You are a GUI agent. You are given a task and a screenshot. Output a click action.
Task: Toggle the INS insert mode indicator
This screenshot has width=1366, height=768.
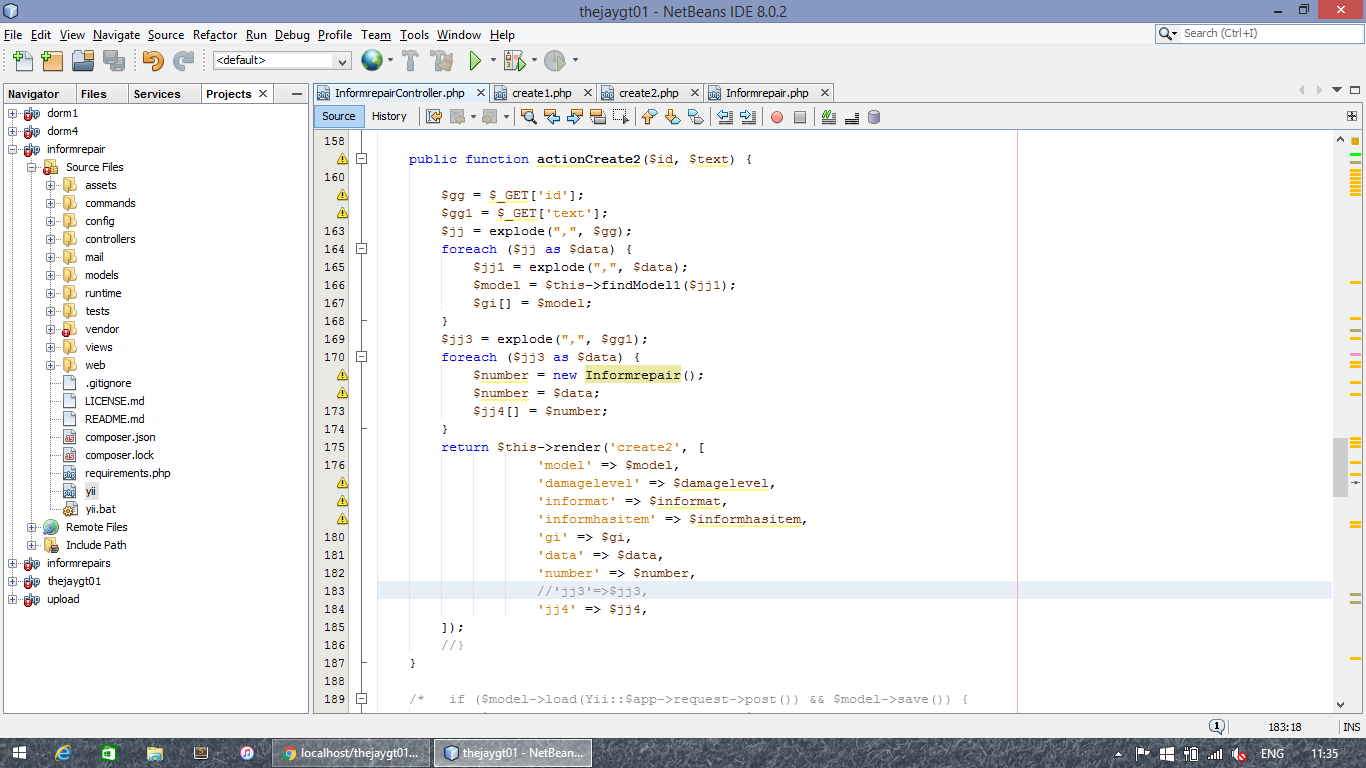[x=1352, y=727]
